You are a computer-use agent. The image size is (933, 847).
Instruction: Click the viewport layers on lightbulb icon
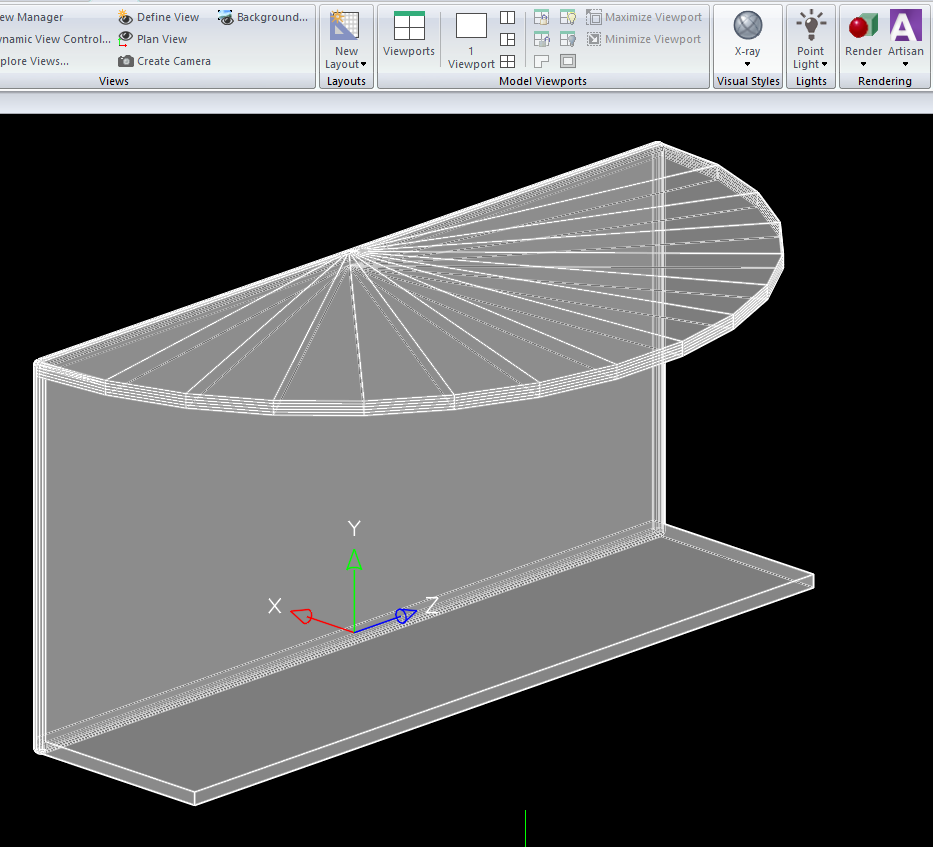(x=568, y=17)
